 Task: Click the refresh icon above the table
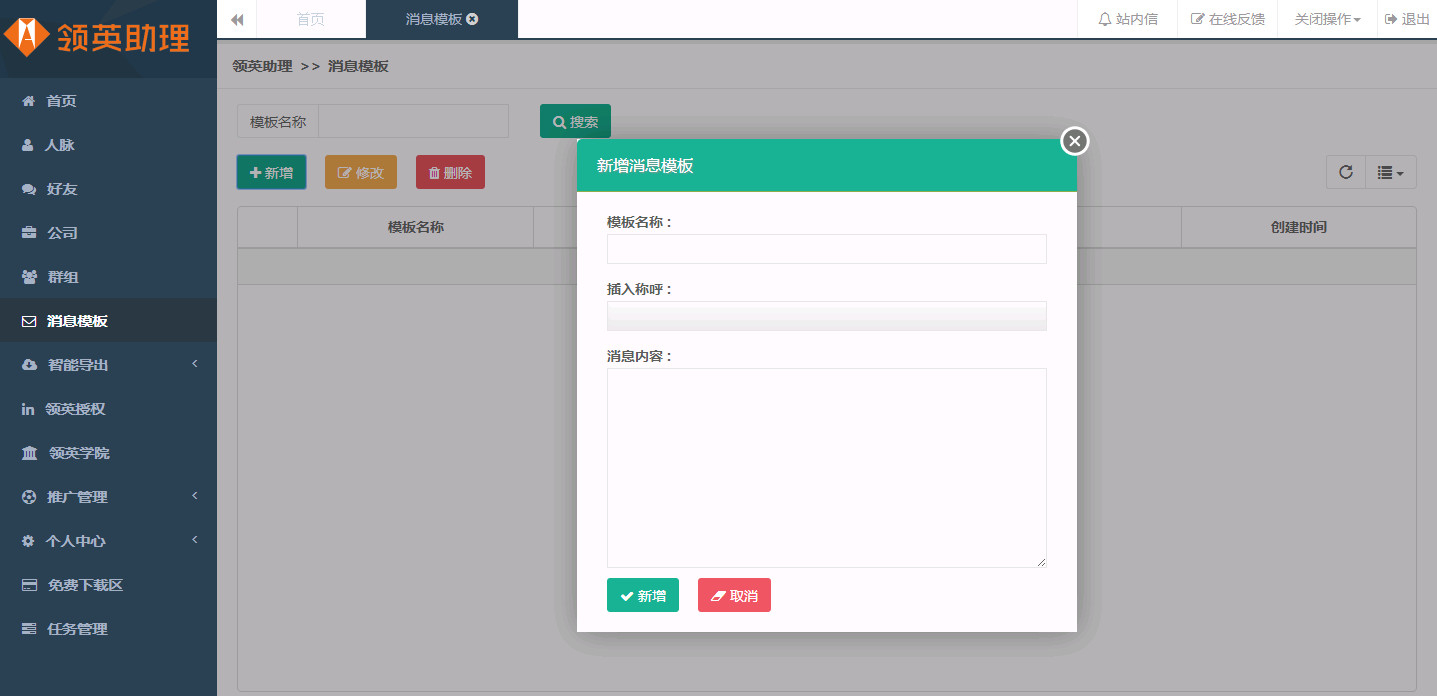[x=1346, y=172]
